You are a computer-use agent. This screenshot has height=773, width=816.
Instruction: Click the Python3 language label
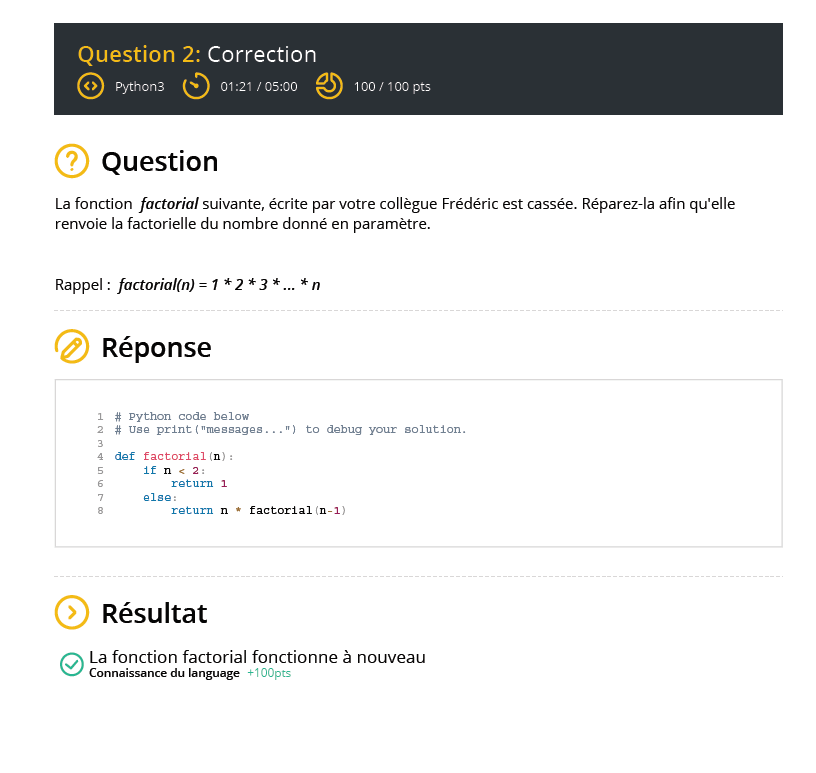point(139,87)
